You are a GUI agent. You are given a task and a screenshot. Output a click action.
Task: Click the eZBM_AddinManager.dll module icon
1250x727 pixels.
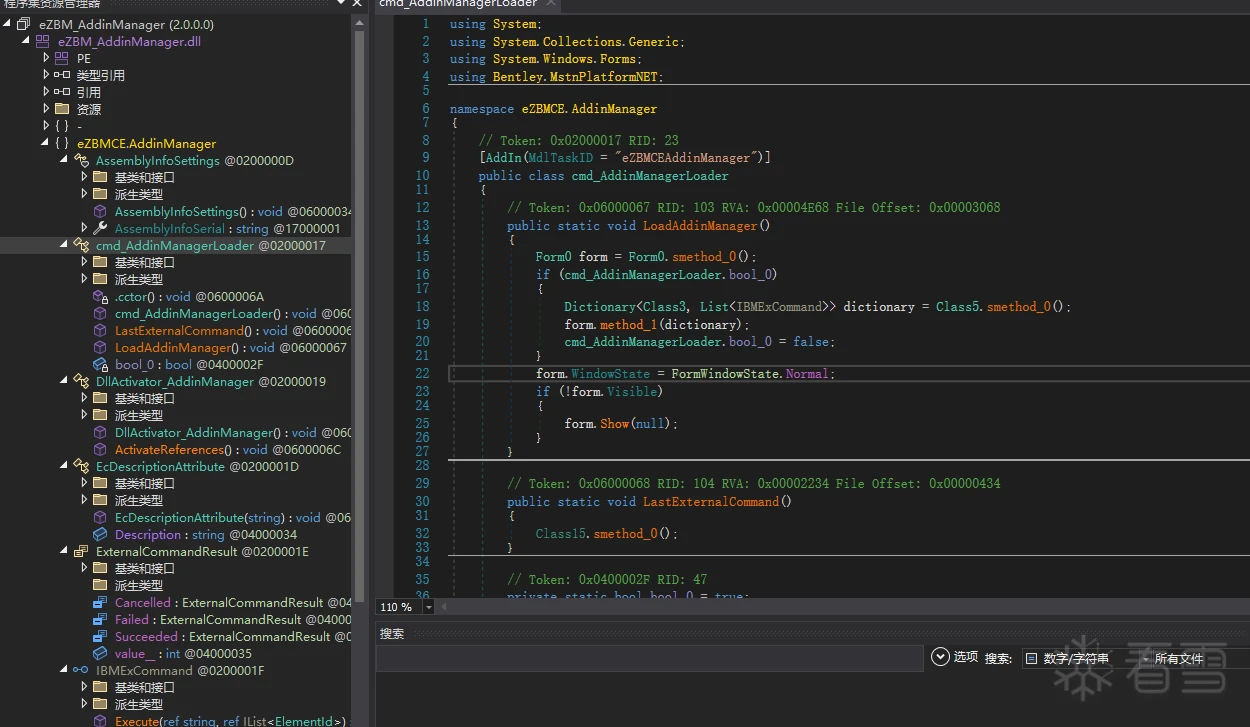(x=42, y=42)
